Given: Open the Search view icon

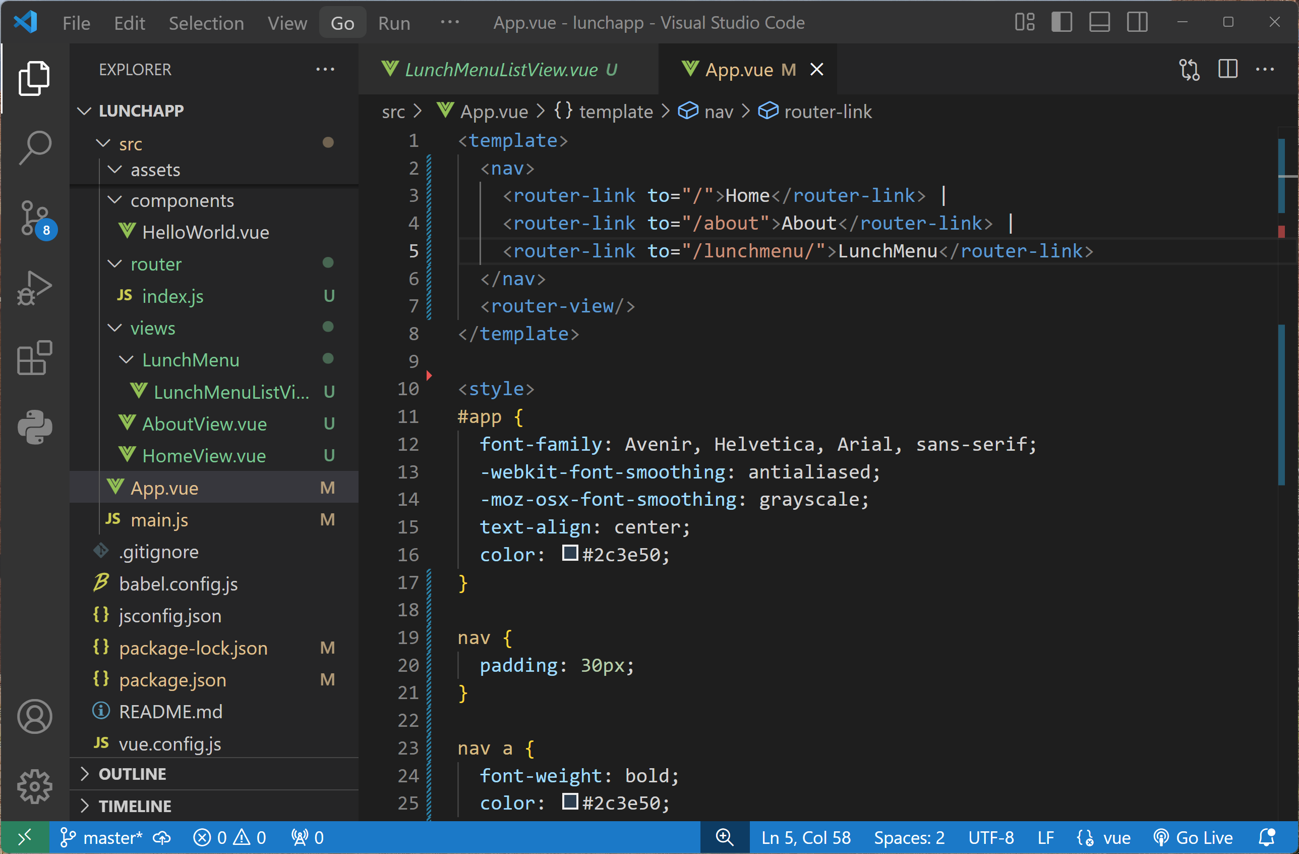Looking at the screenshot, I should coord(34,148).
